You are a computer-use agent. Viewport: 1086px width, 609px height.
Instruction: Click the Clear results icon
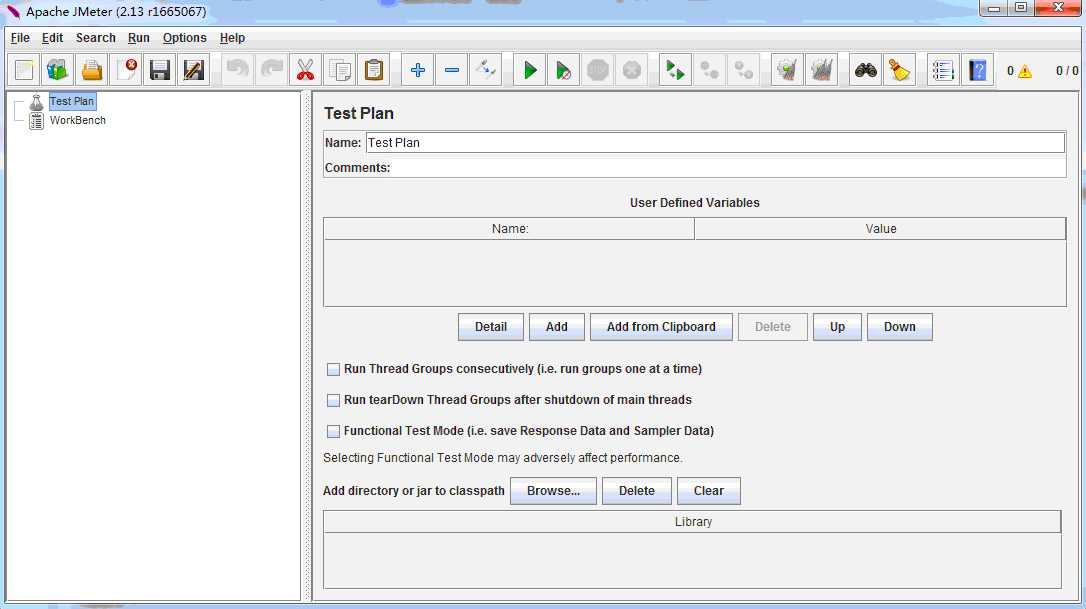787,70
